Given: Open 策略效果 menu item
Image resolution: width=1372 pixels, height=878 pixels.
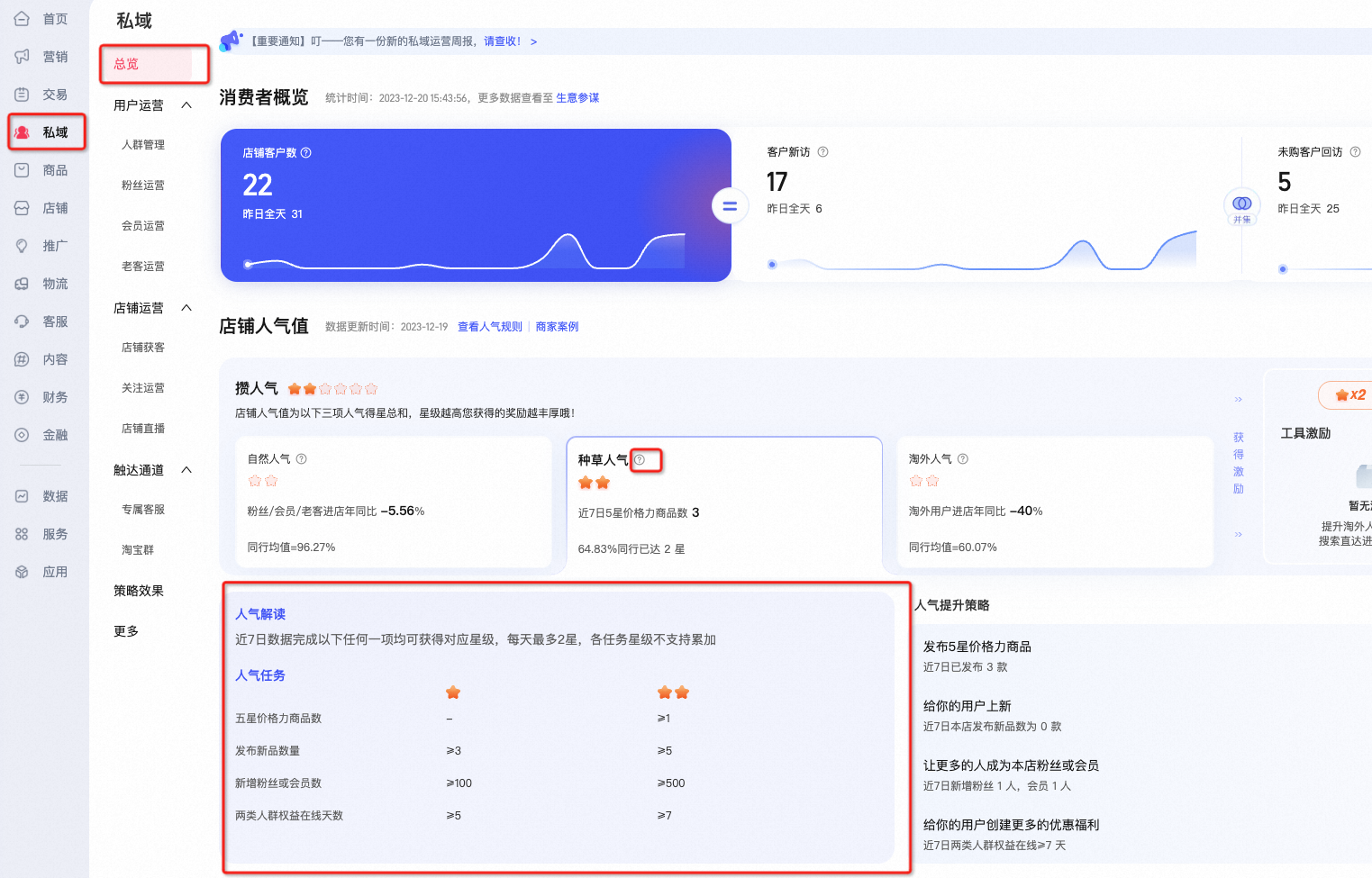Looking at the screenshot, I should point(139,591).
